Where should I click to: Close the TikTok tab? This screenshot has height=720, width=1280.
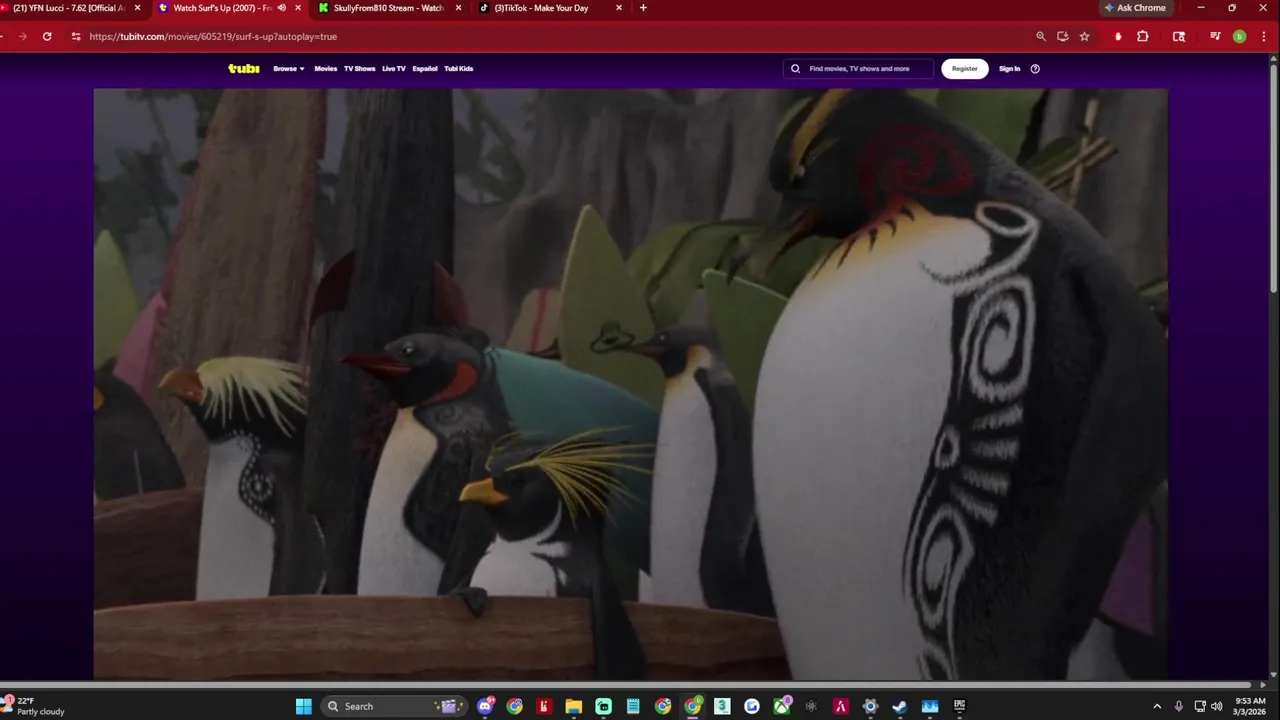pos(618,8)
